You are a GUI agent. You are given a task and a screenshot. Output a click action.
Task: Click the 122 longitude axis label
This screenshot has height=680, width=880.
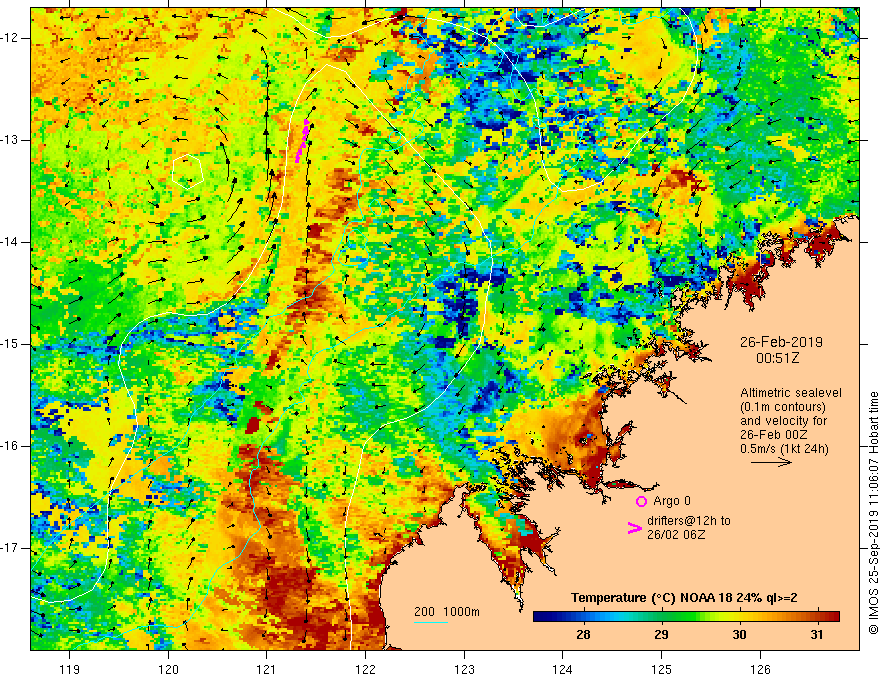pos(365,669)
